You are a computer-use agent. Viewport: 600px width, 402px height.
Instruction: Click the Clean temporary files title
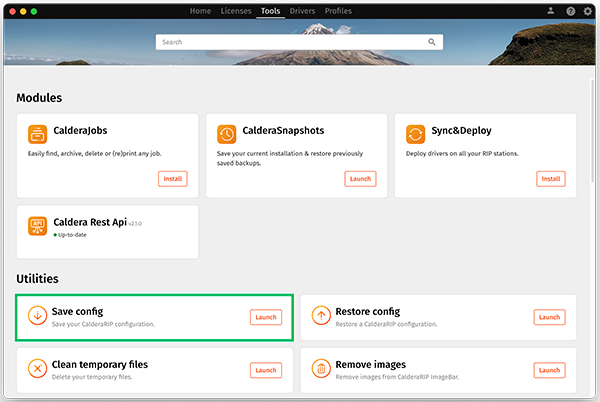click(99, 365)
